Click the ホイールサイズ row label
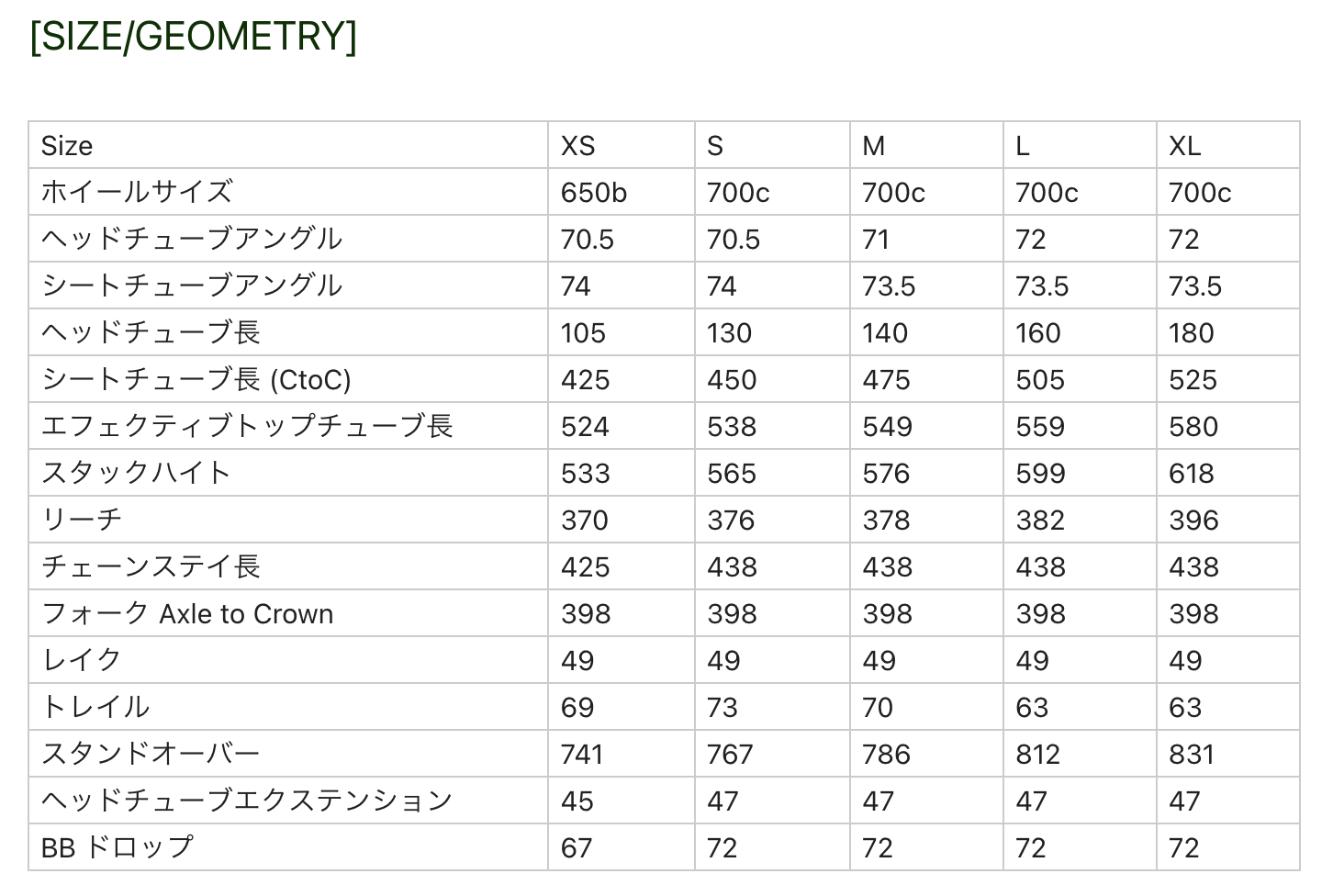The image size is (1333, 896). 137,192
